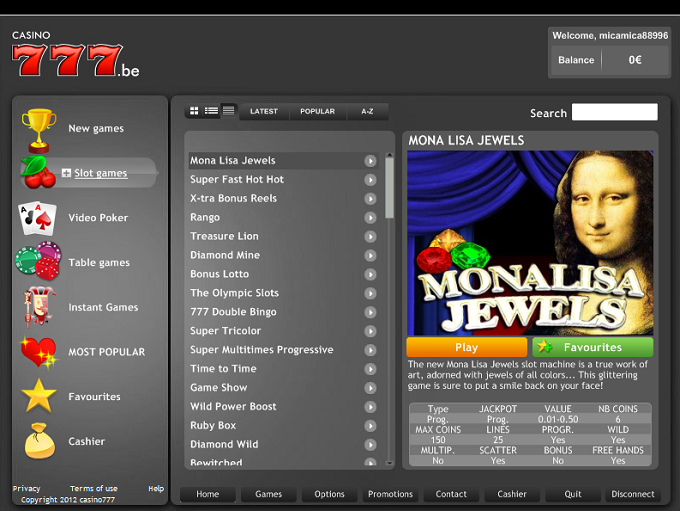Click the joker icon for Instant Games
680x511 pixels.
pyautogui.click(x=38, y=307)
